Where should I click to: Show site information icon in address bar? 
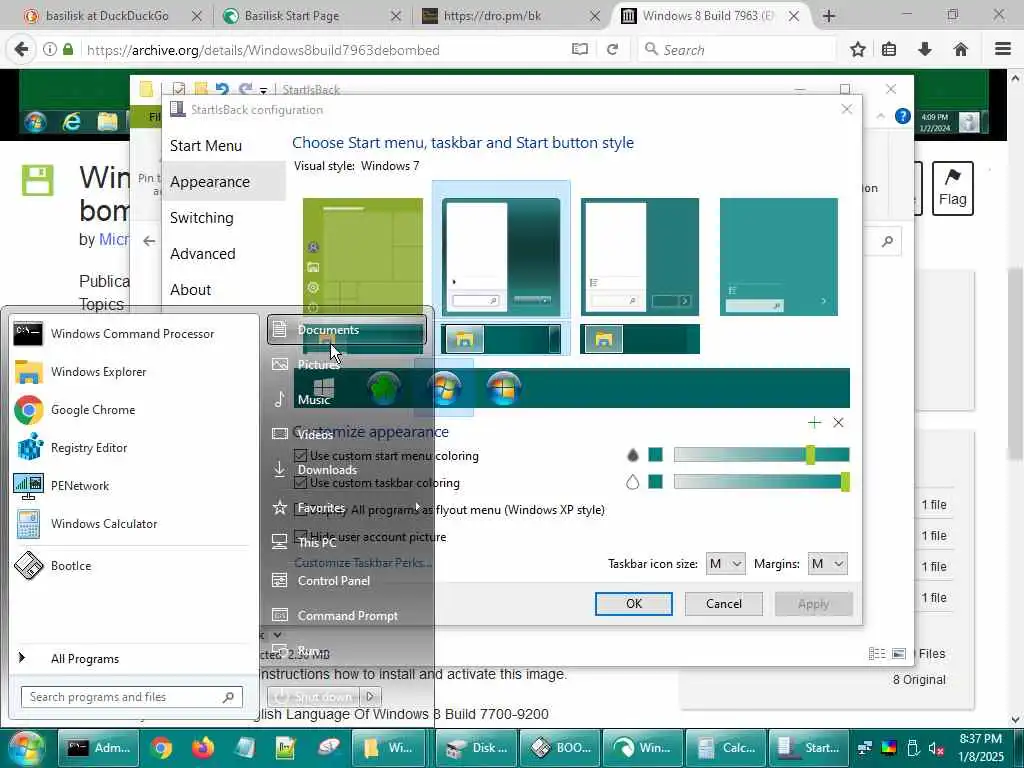(x=50, y=49)
